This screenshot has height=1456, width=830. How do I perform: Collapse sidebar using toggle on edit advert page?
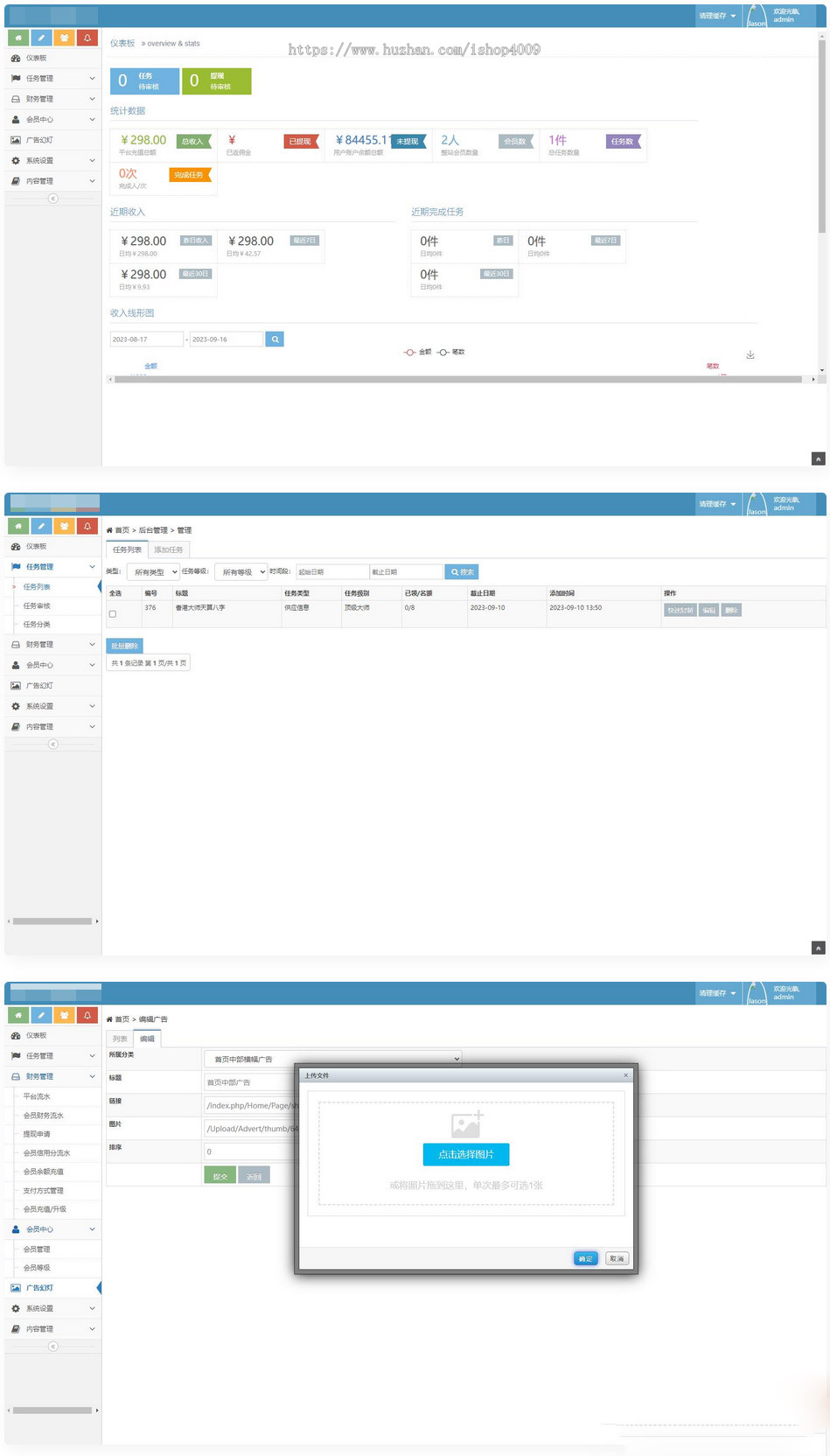pos(52,1346)
